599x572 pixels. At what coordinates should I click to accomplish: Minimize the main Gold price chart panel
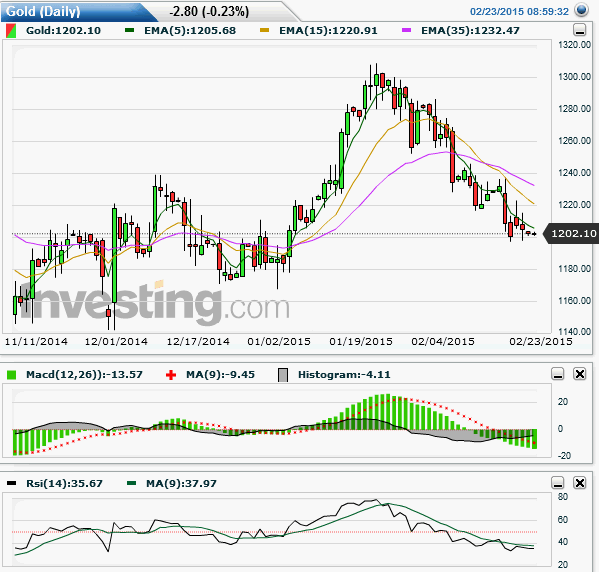coord(580,30)
